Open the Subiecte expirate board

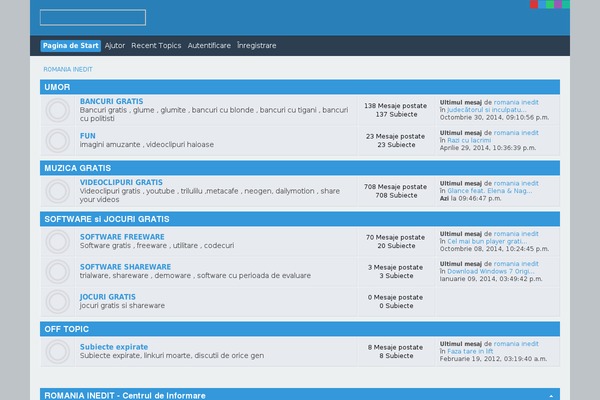click(x=114, y=347)
